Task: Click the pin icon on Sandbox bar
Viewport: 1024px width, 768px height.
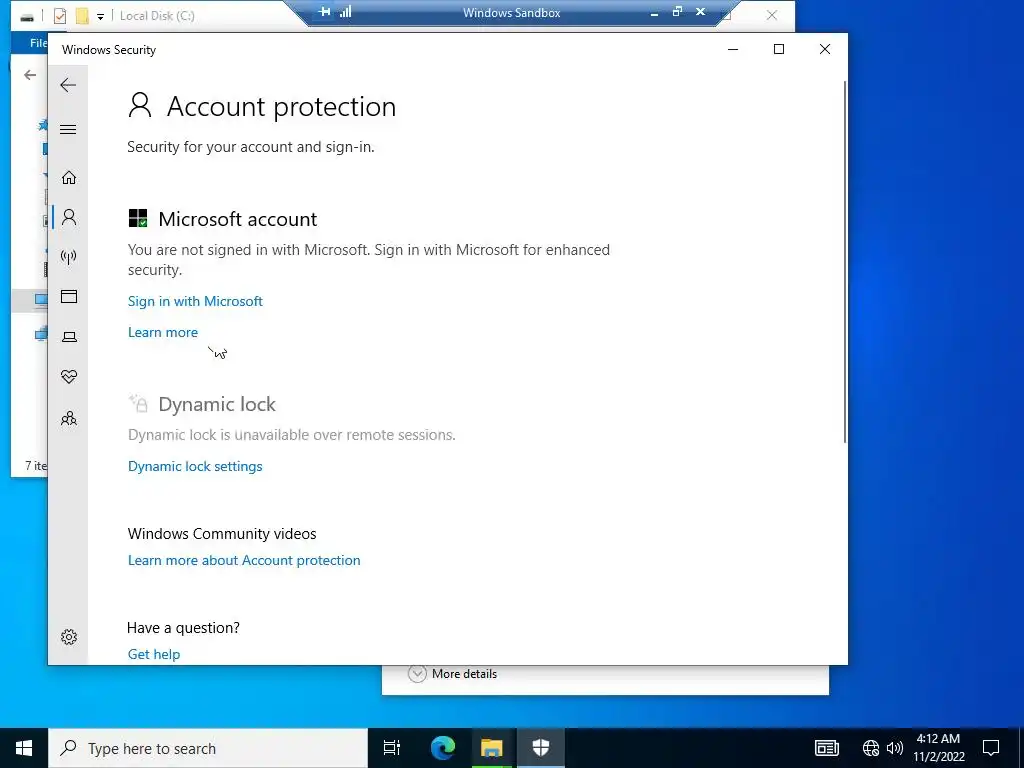Action: 325,12
